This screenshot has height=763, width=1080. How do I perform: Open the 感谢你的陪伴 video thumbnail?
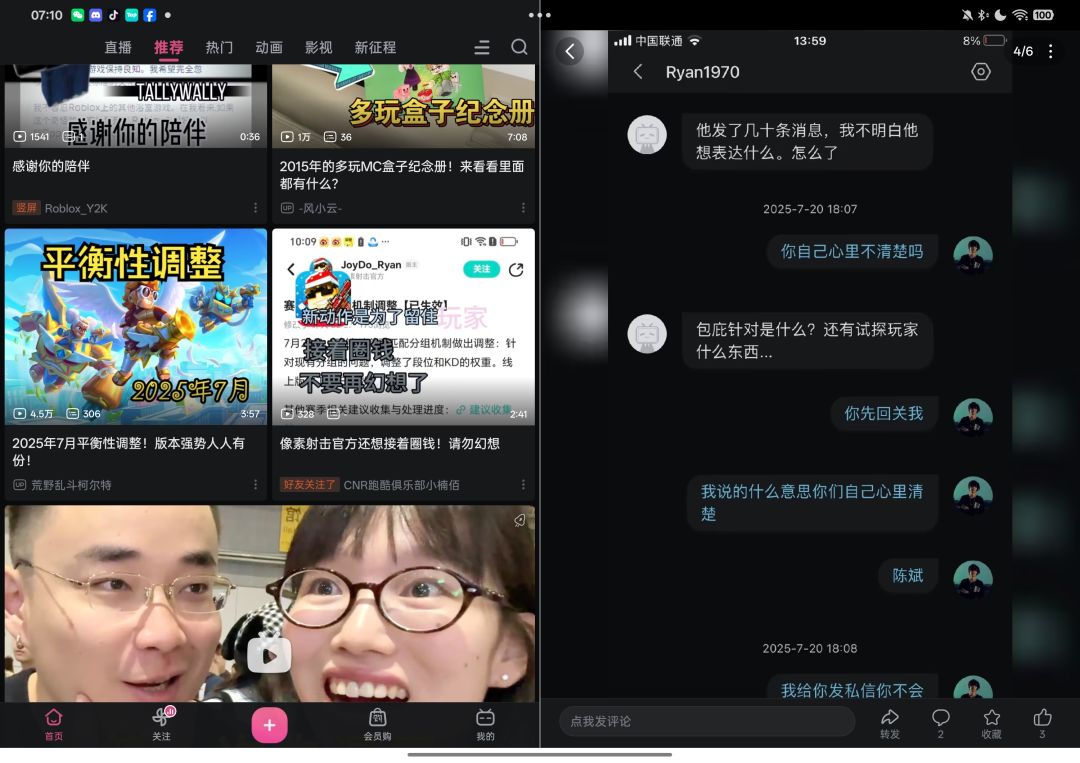[136, 106]
